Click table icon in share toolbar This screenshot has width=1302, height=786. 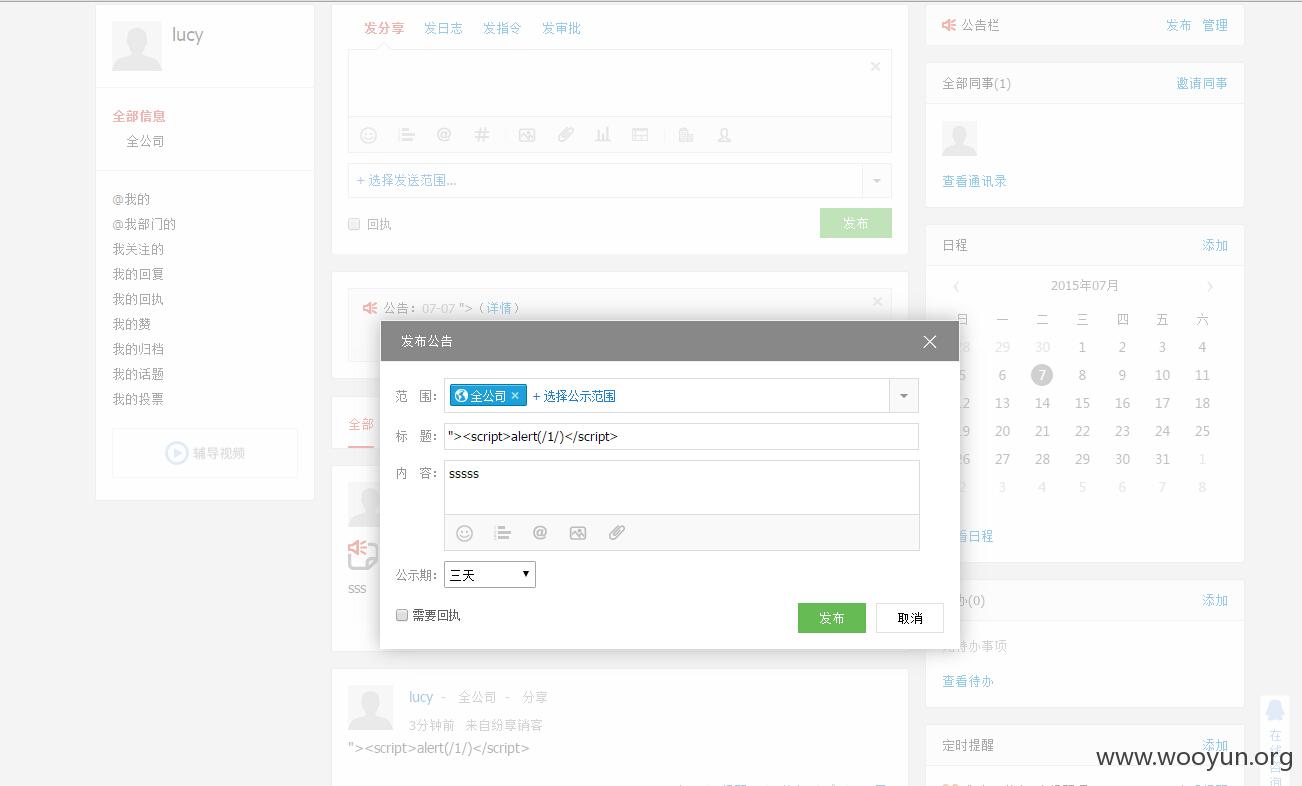point(640,135)
